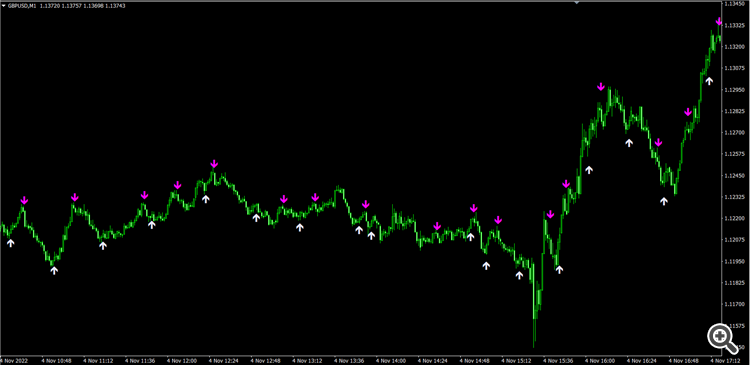750x365 pixels.
Task: Click the 4 Nov 14:24 time label
Action: [433, 361]
